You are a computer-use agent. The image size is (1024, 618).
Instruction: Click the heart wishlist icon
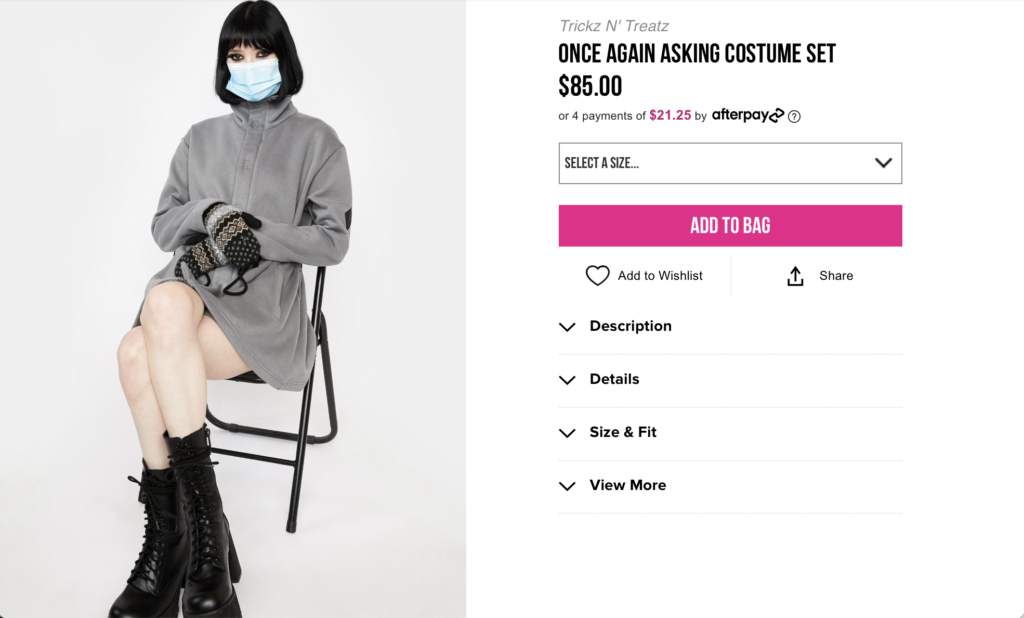(x=597, y=276)
